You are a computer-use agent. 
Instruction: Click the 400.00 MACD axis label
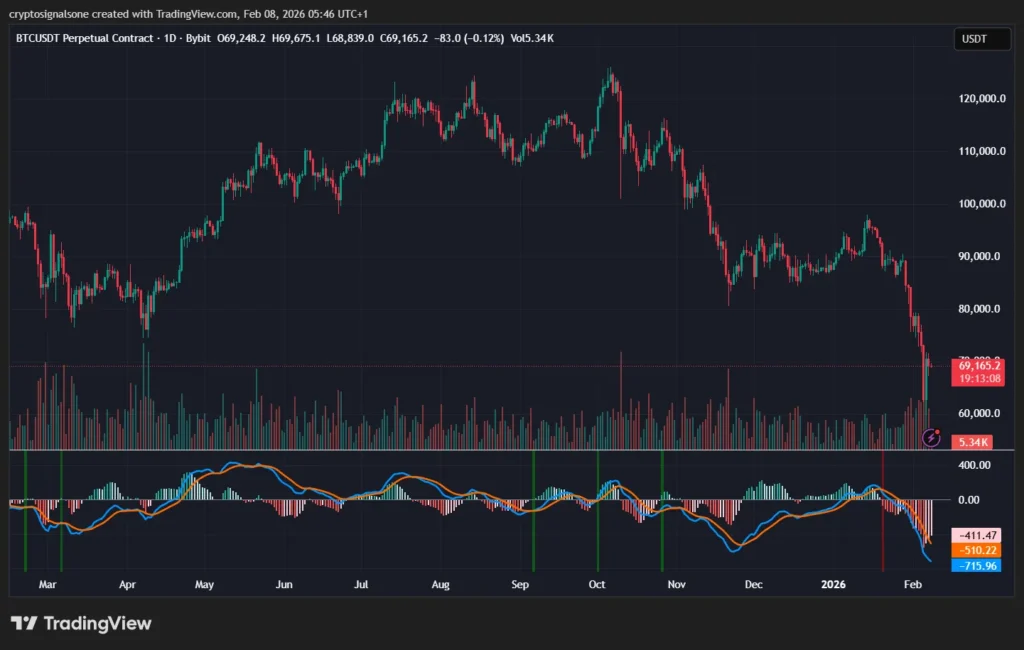(974, 465)
